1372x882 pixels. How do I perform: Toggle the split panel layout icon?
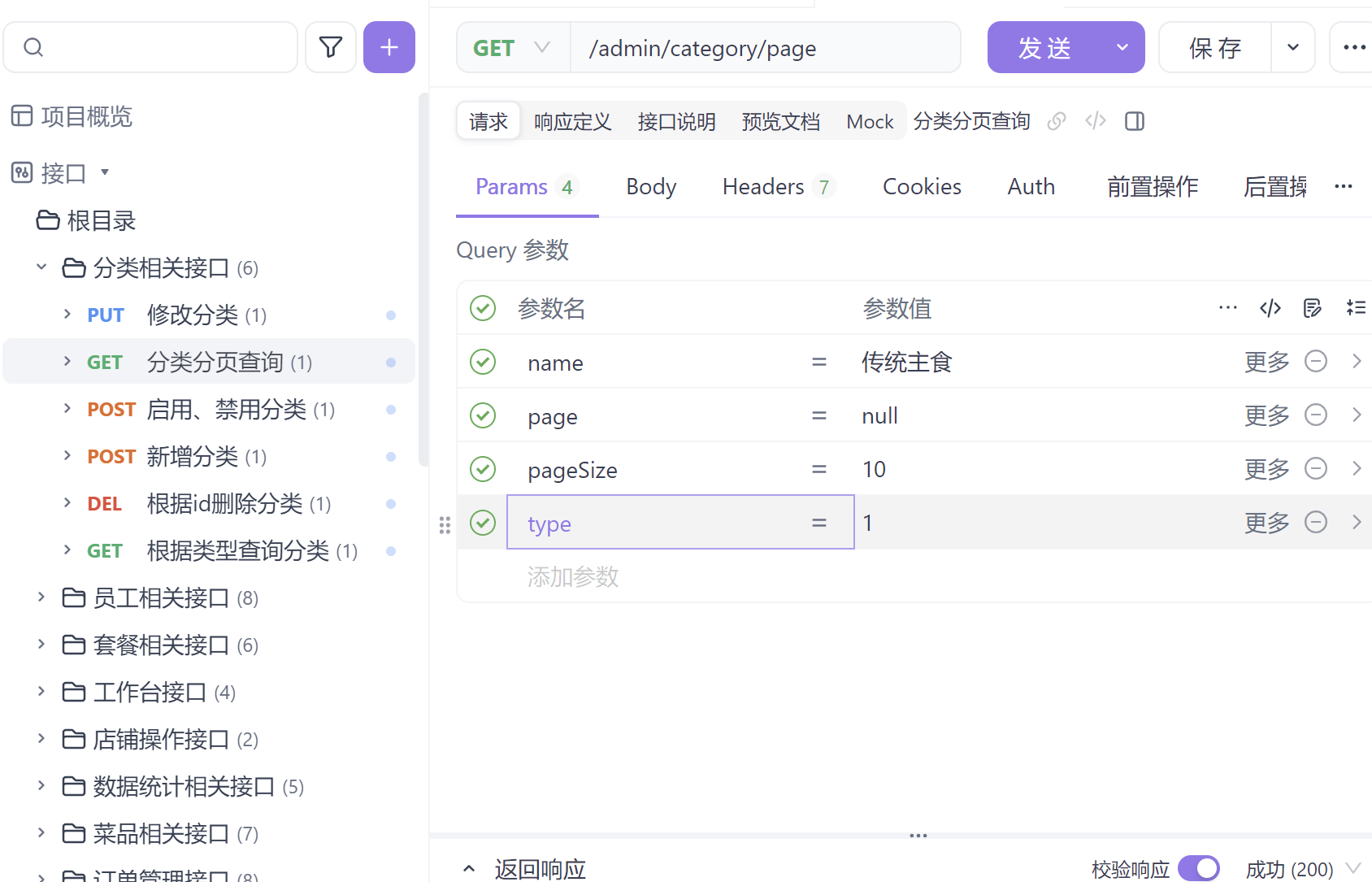coord(1135,121)
